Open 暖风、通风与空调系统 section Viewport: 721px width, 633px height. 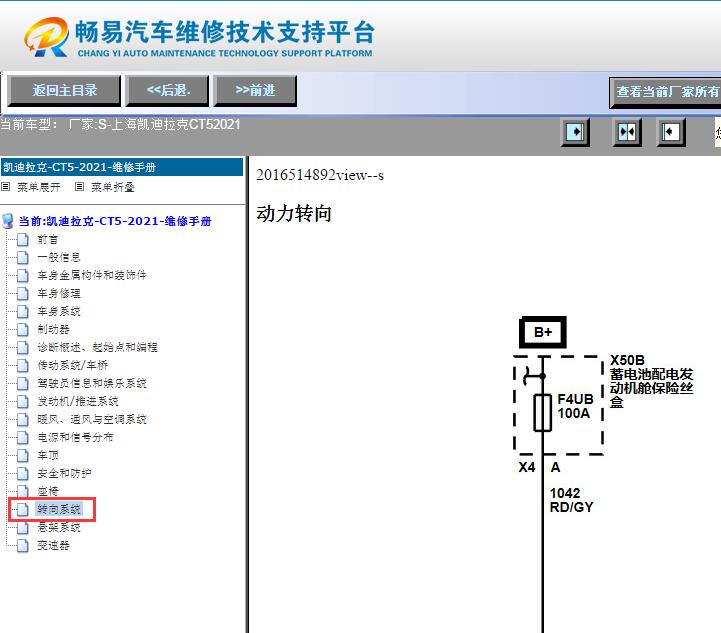(92, 419)
